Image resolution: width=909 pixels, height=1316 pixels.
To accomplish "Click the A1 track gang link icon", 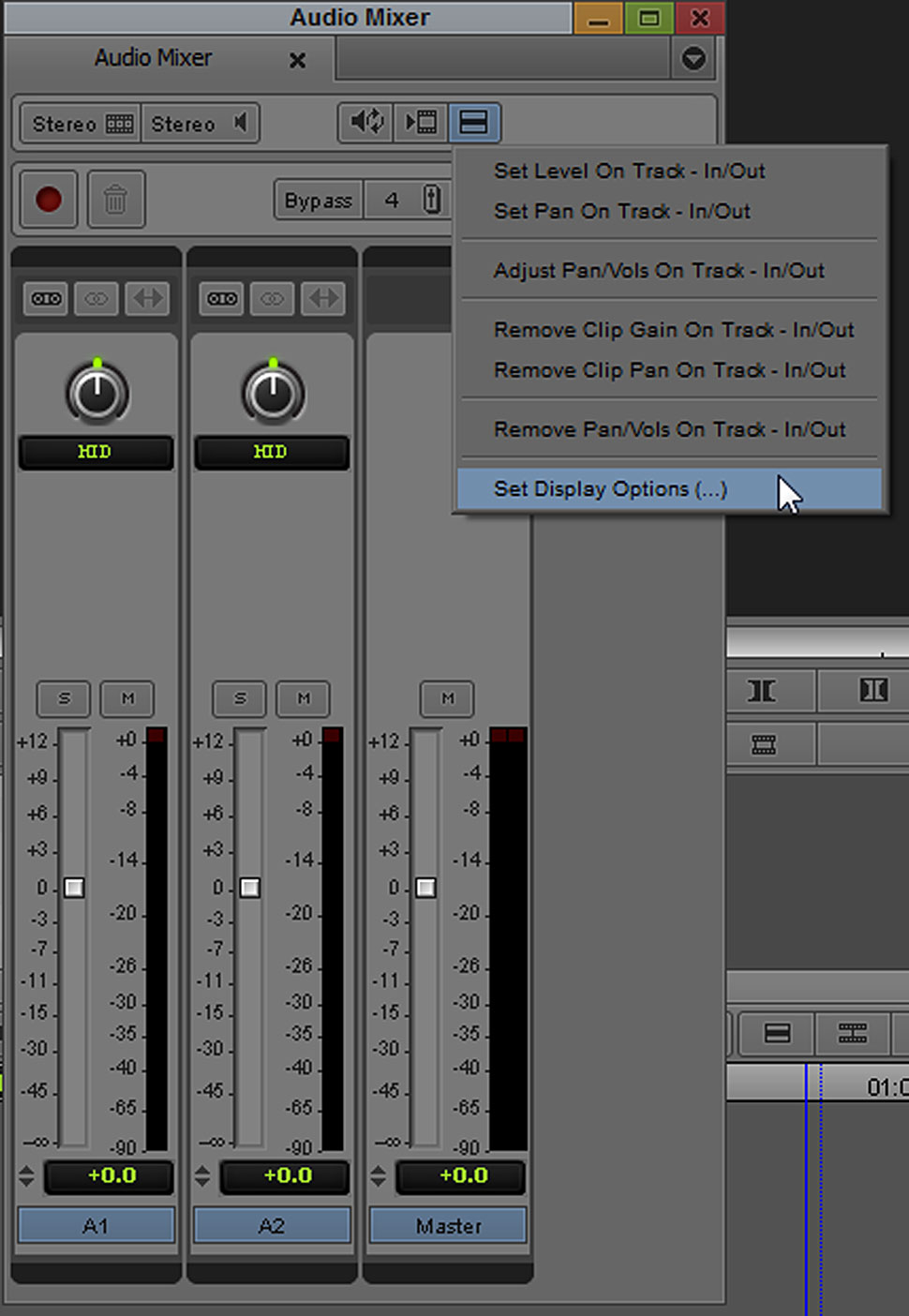I will tap(97, 299).
